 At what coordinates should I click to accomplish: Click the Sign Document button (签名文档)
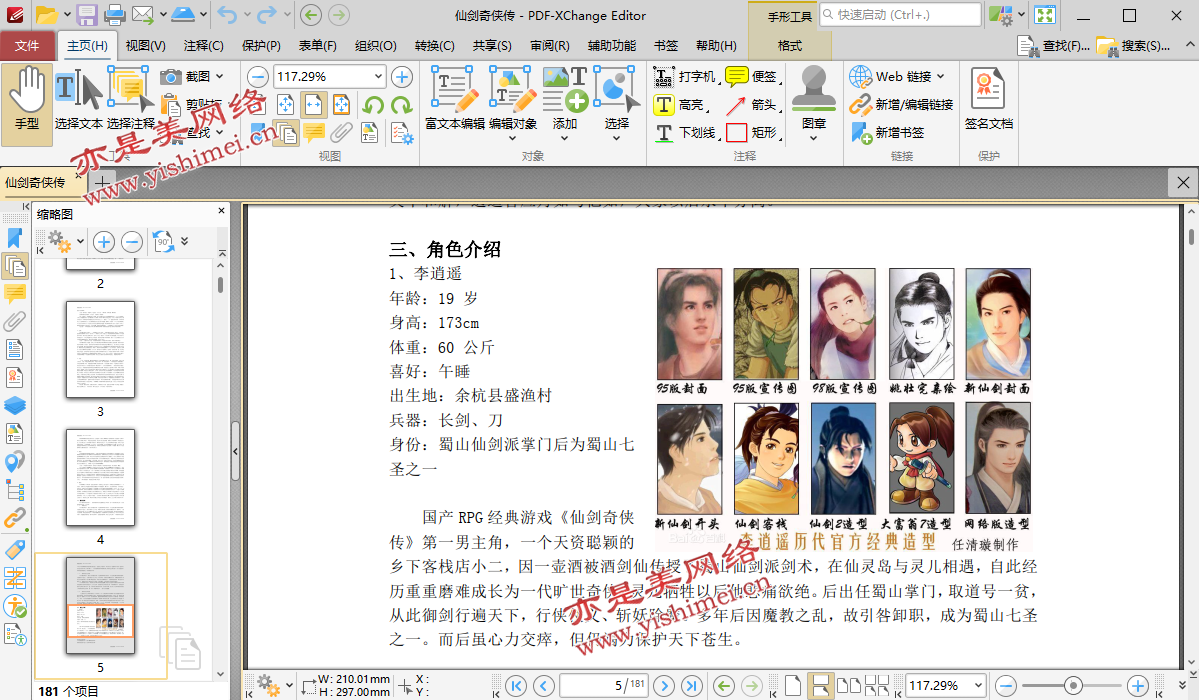[x=988, y=99]
